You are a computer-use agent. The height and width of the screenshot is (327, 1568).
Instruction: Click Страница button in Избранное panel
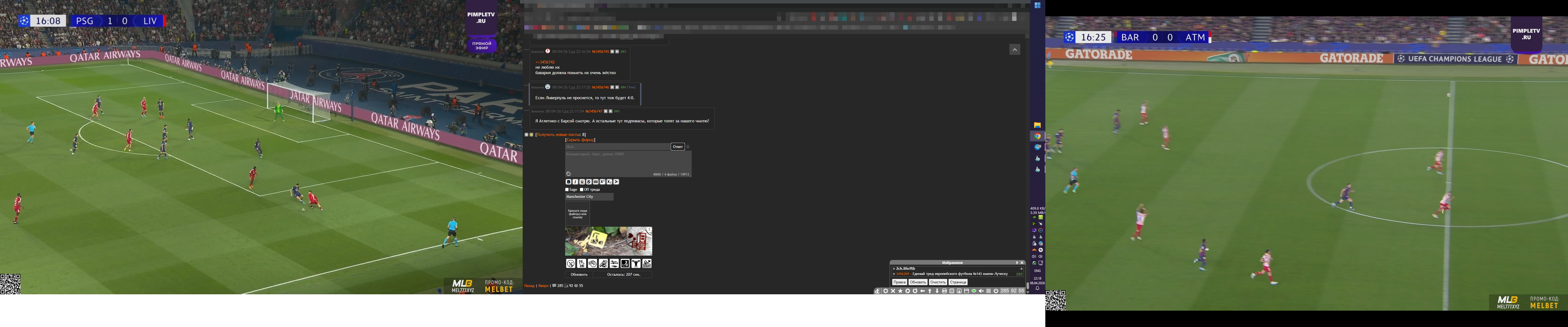(x=958, y=283)
